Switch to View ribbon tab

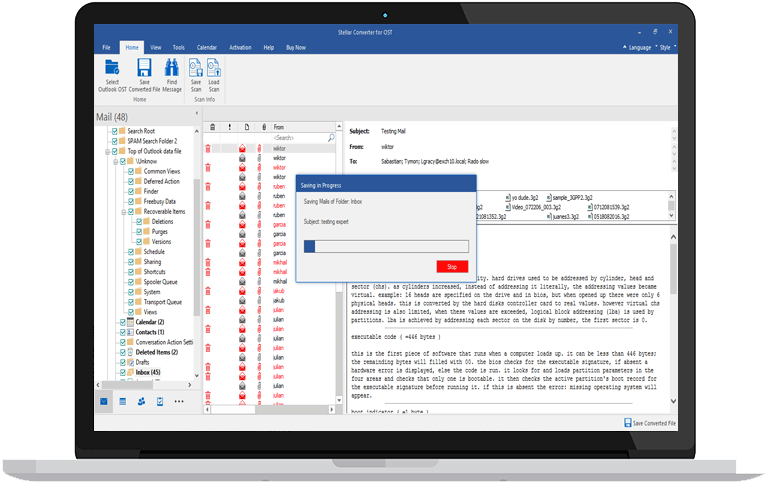(x=156, y=48)
